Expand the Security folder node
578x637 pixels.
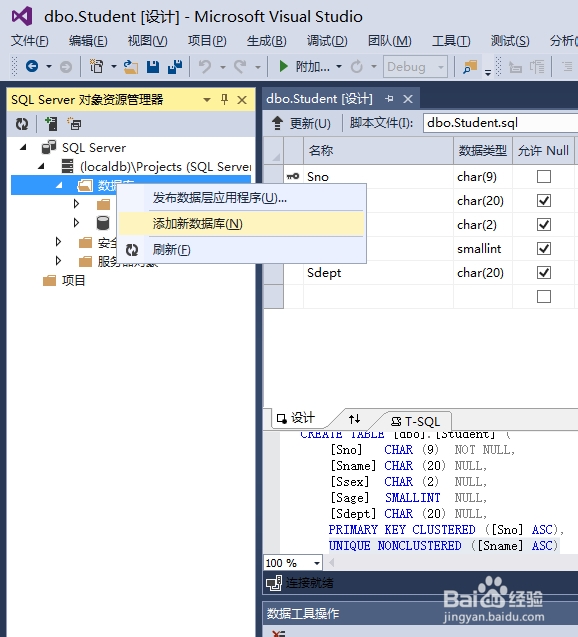point(58,242)
